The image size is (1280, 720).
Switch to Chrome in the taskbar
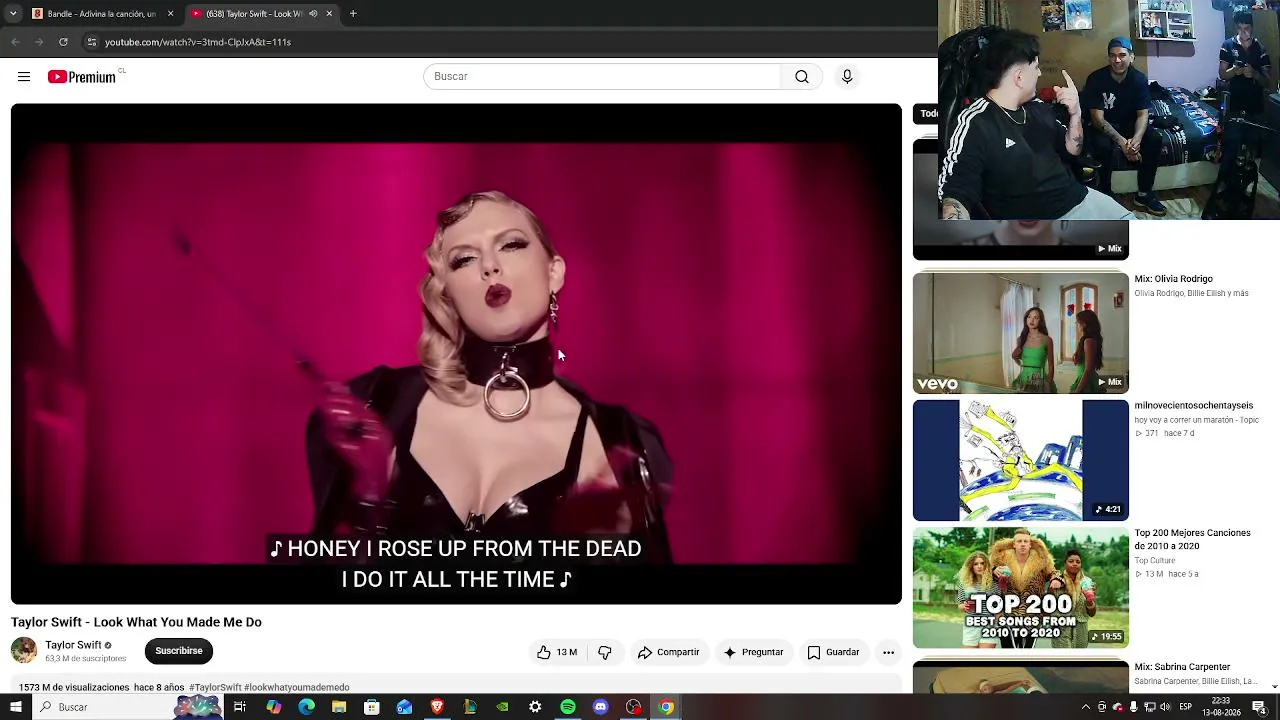[x=666, y=707]
